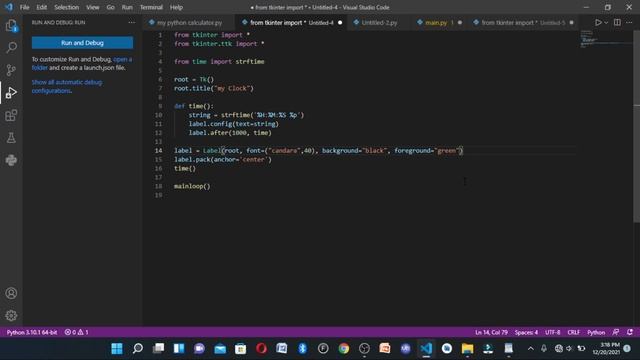Click the code minimap preview

coord(606,39)
